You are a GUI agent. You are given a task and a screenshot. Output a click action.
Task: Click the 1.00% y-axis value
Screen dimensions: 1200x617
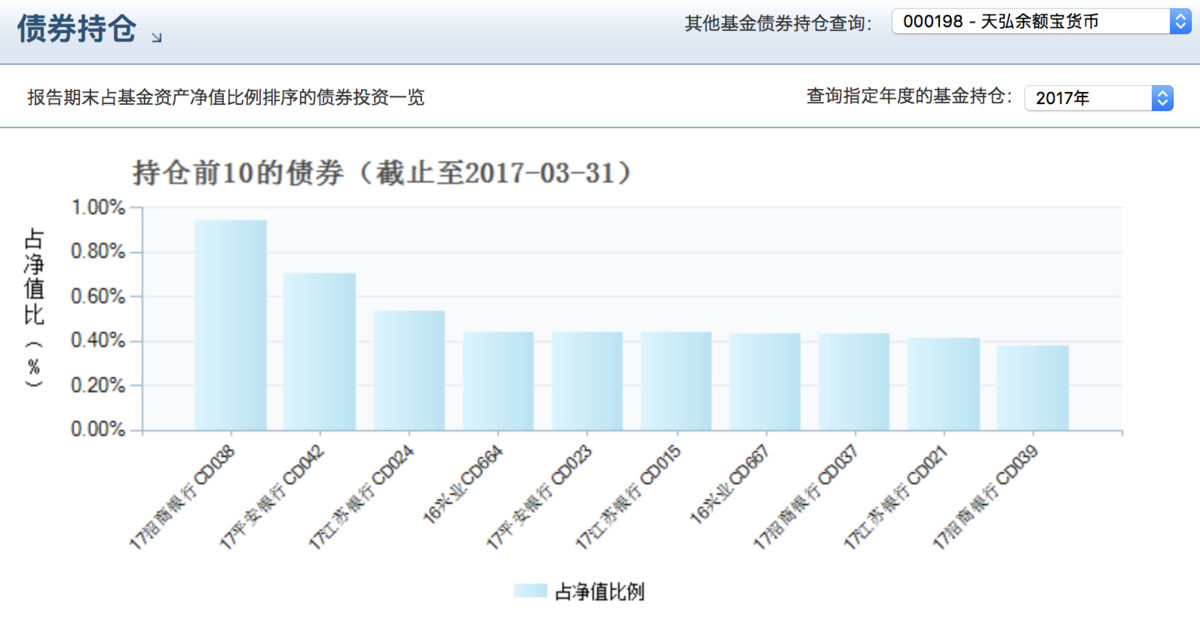[98, 208]
